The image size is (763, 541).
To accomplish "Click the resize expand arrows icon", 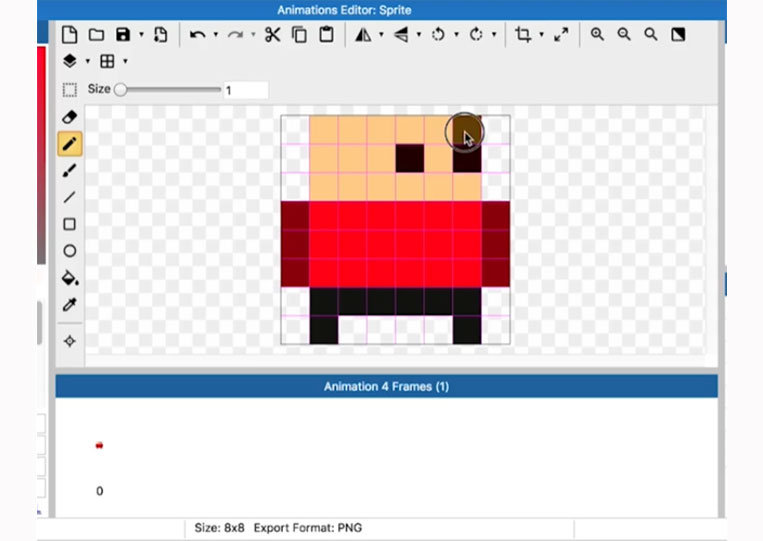I will pos(561,35).
